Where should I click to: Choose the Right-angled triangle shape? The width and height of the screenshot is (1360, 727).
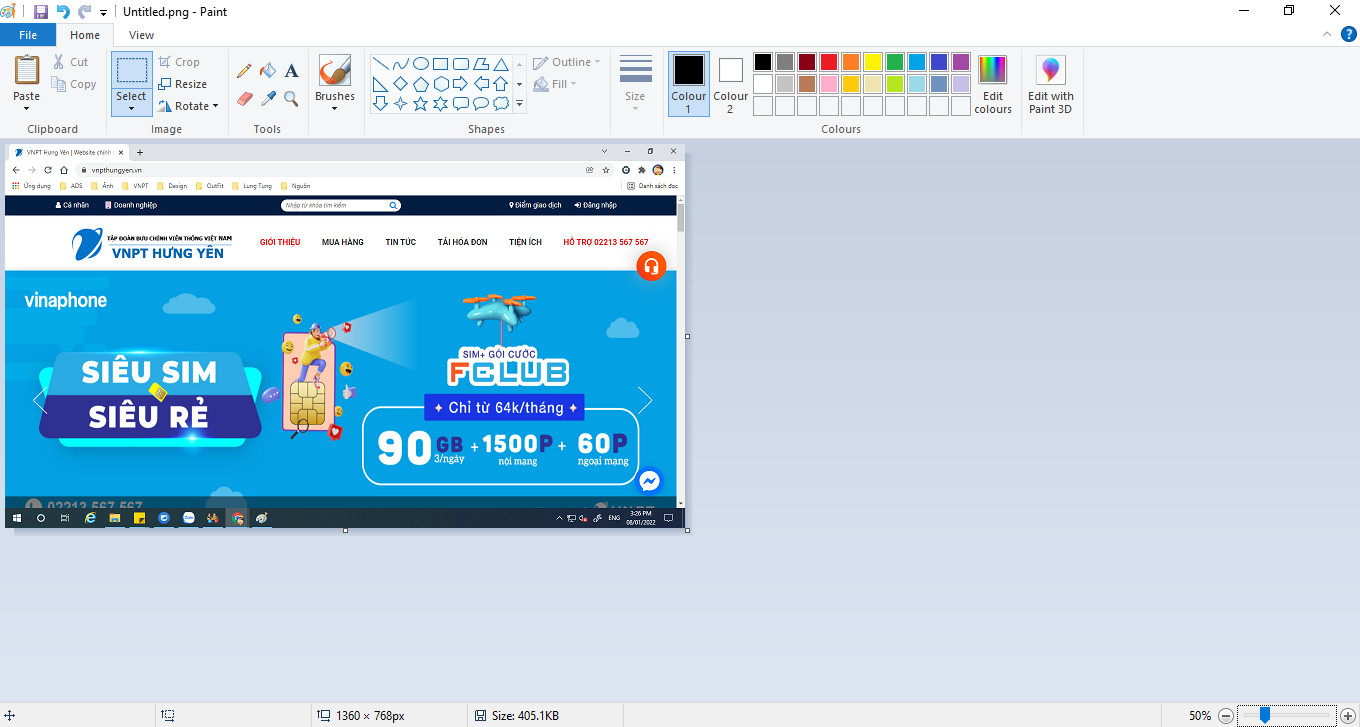click(381, 83)
